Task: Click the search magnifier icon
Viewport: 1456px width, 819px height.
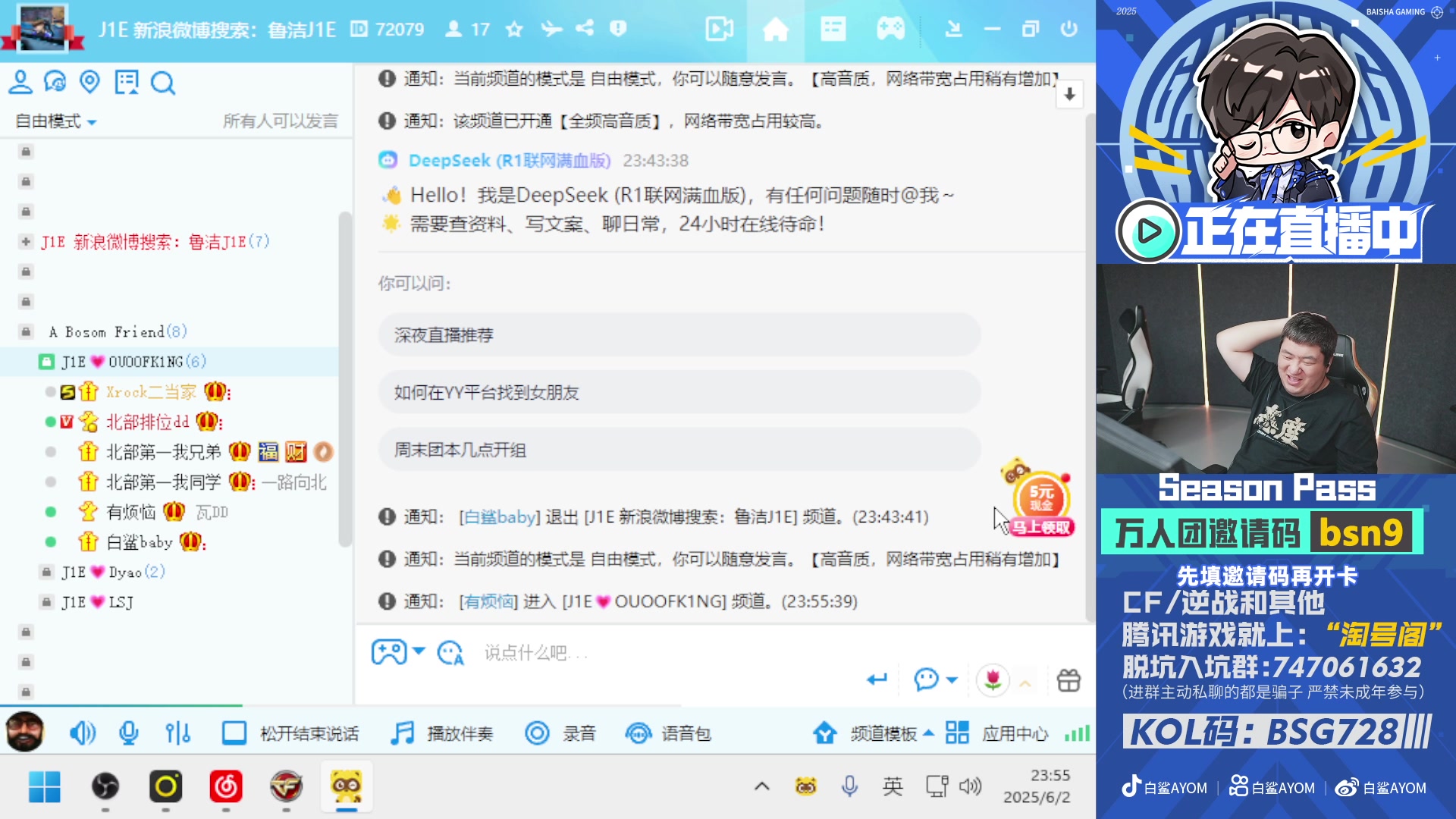Action: point(162,83)
